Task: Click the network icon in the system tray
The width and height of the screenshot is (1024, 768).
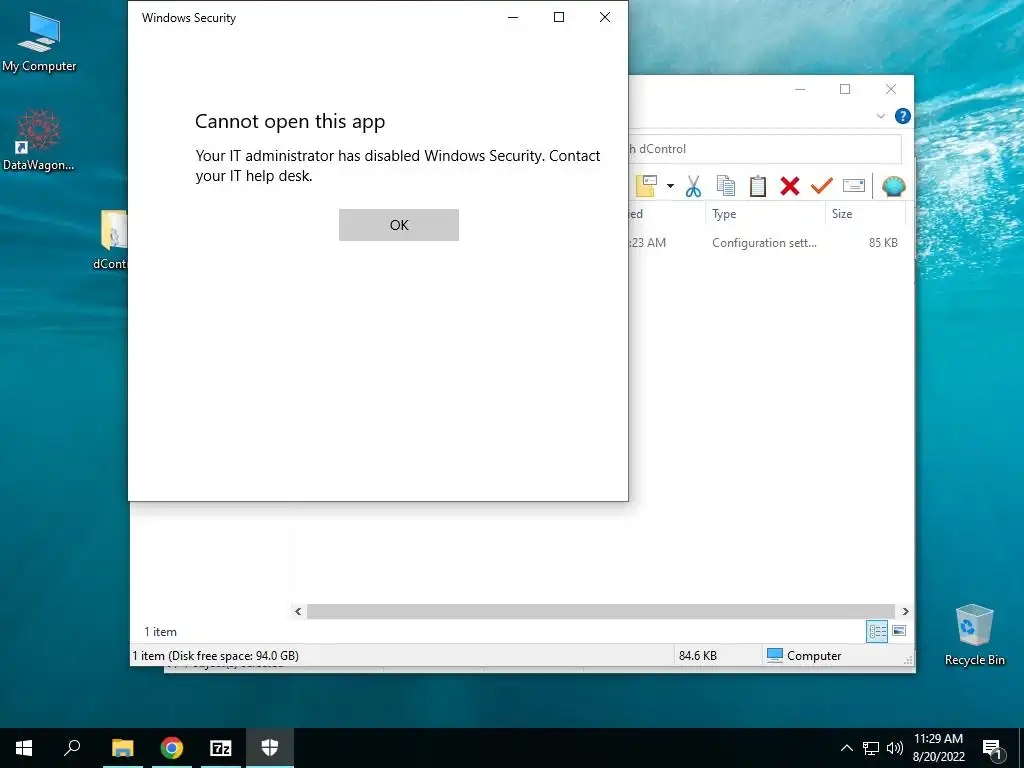Action: click(x=871, y=748)
